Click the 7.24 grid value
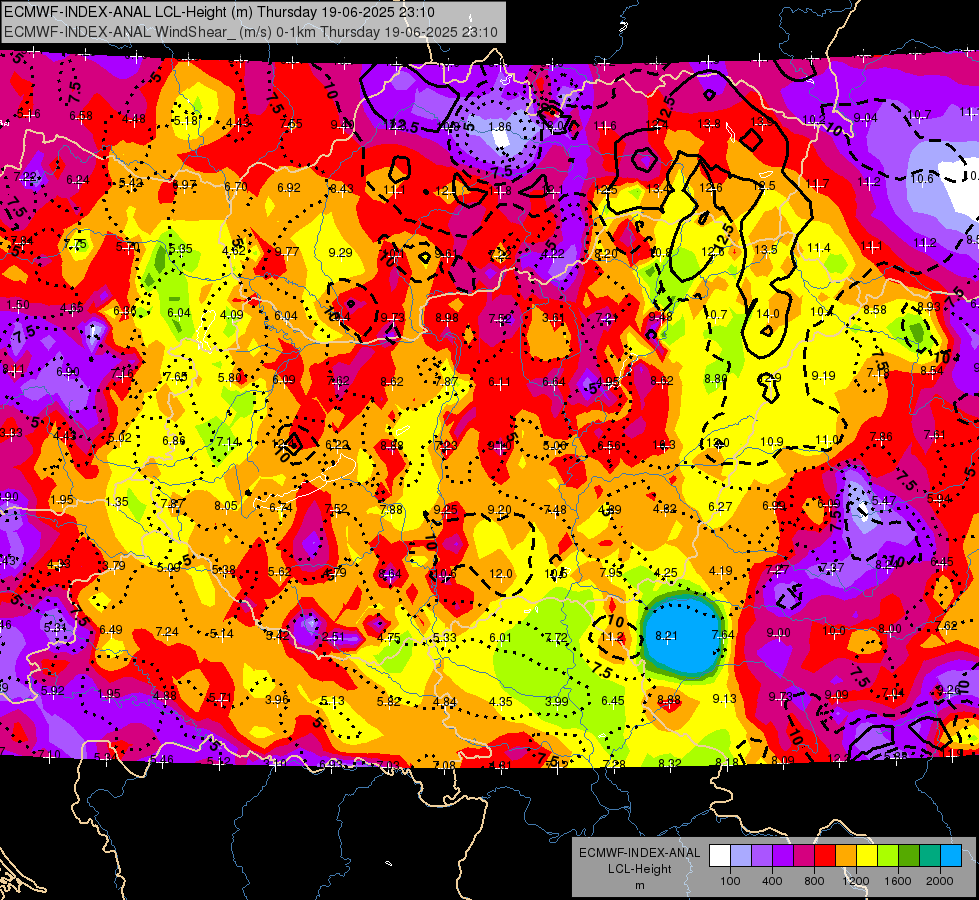This screenshot has height=900, width=979. pos(167,631)
